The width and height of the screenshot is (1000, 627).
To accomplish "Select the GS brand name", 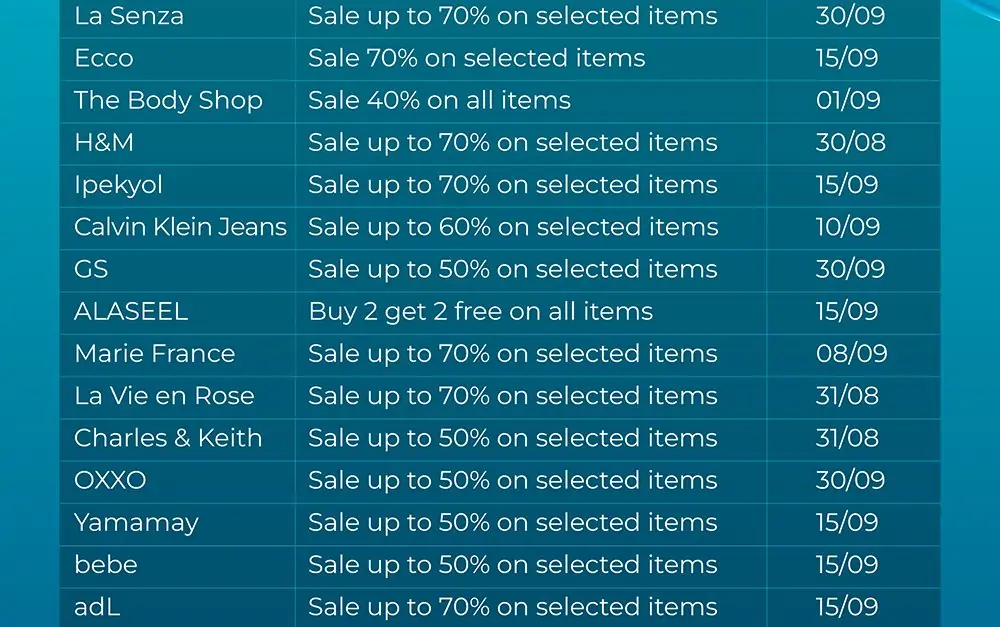I will [91, 269].
